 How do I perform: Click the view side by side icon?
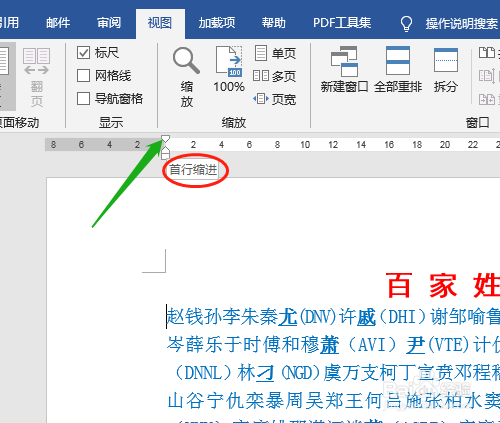[x=487, y=53]
